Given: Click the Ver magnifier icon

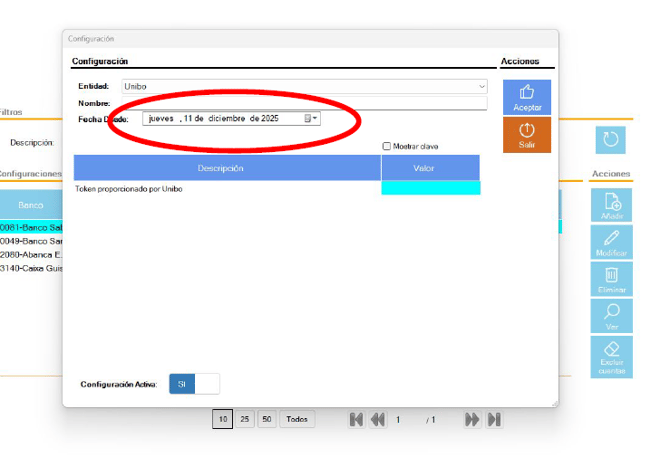Looking at the screenshot, I should tap(612, 316).
